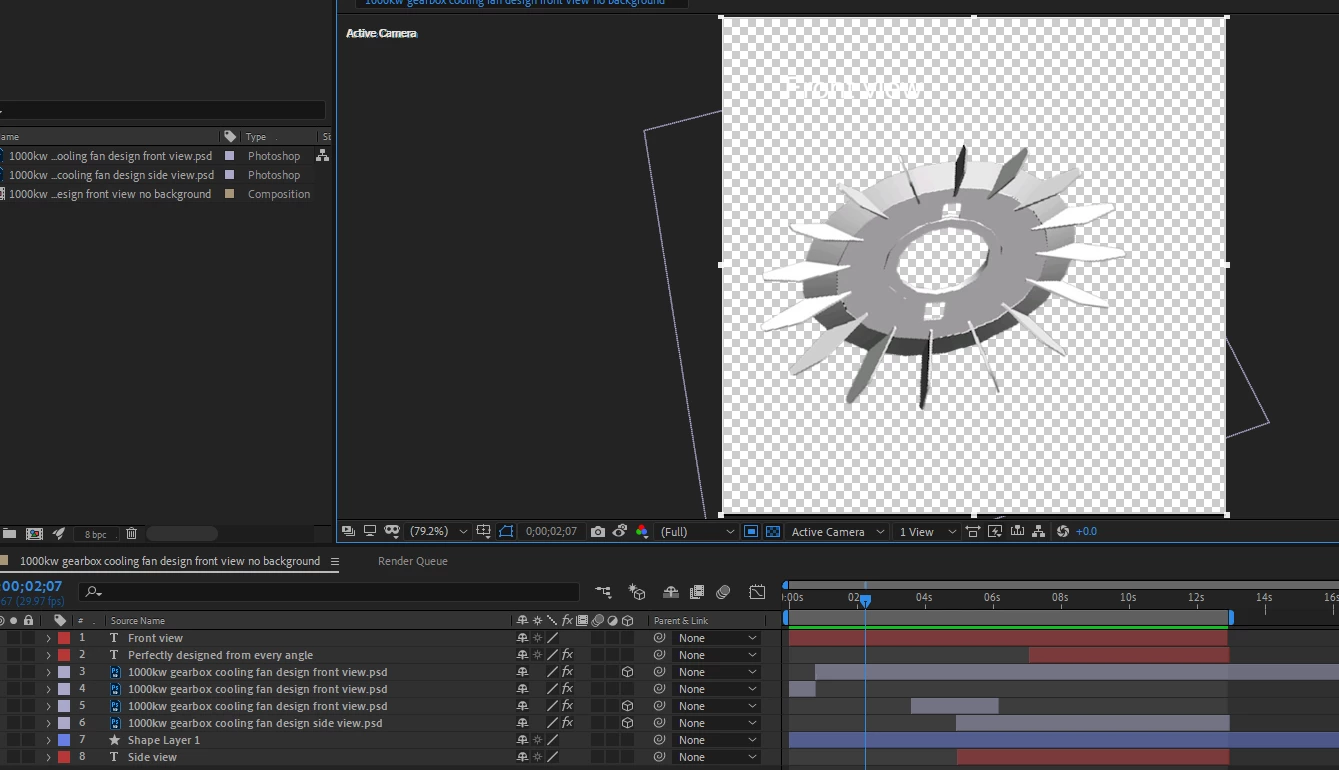Expand layer 2 Perfectly designed from every angle
Image resolution: width=1339 pixels, height=770 pixels.
click(x=48, y=655)
